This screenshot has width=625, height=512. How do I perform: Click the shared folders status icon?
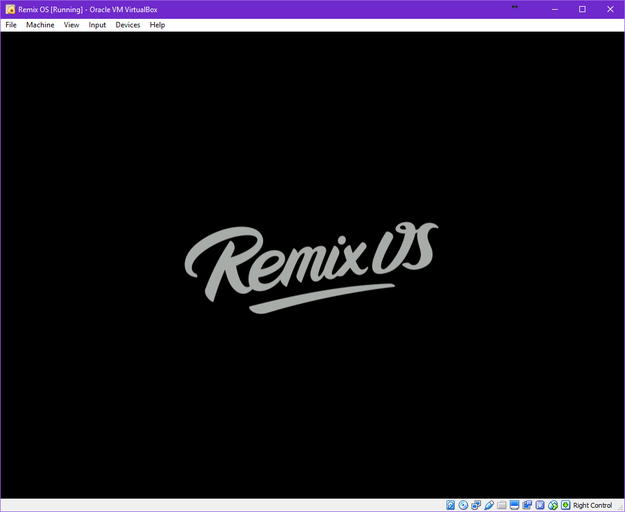coord(502,505)
